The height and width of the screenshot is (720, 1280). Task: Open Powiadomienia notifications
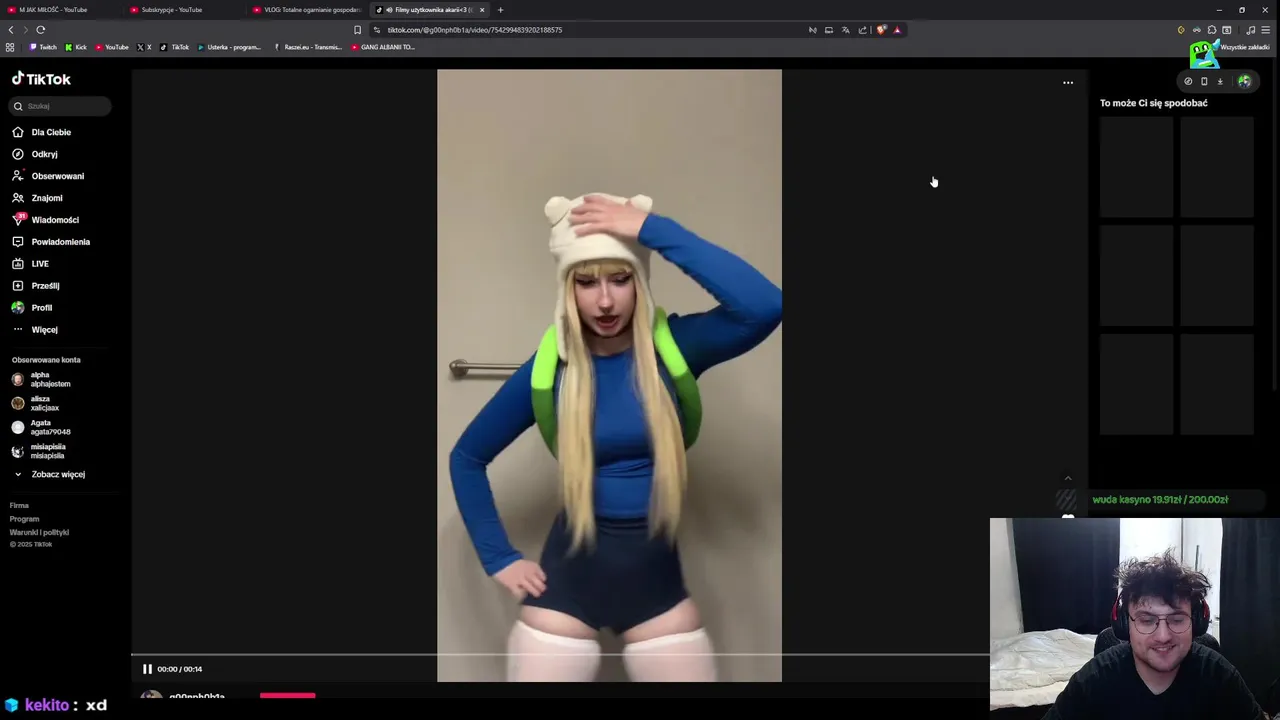pyautogui.click(x=51, y=242)
